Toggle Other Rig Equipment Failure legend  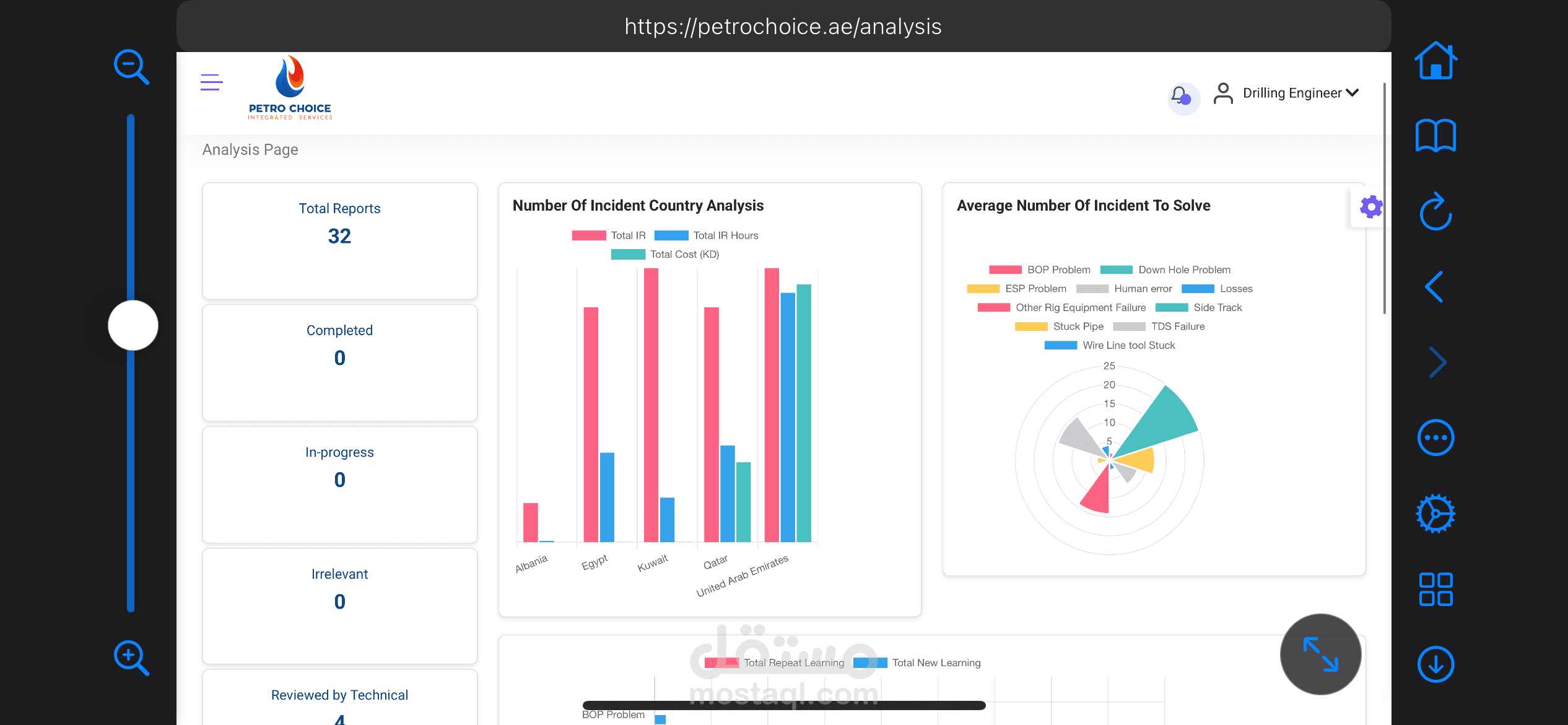(1061, 307)
